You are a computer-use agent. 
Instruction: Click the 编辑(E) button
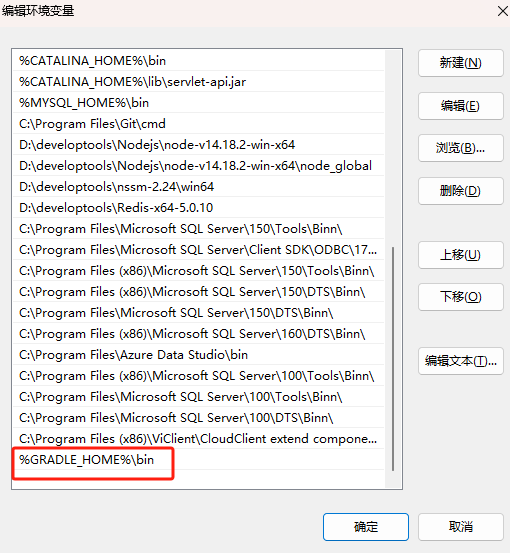(461, 106)
